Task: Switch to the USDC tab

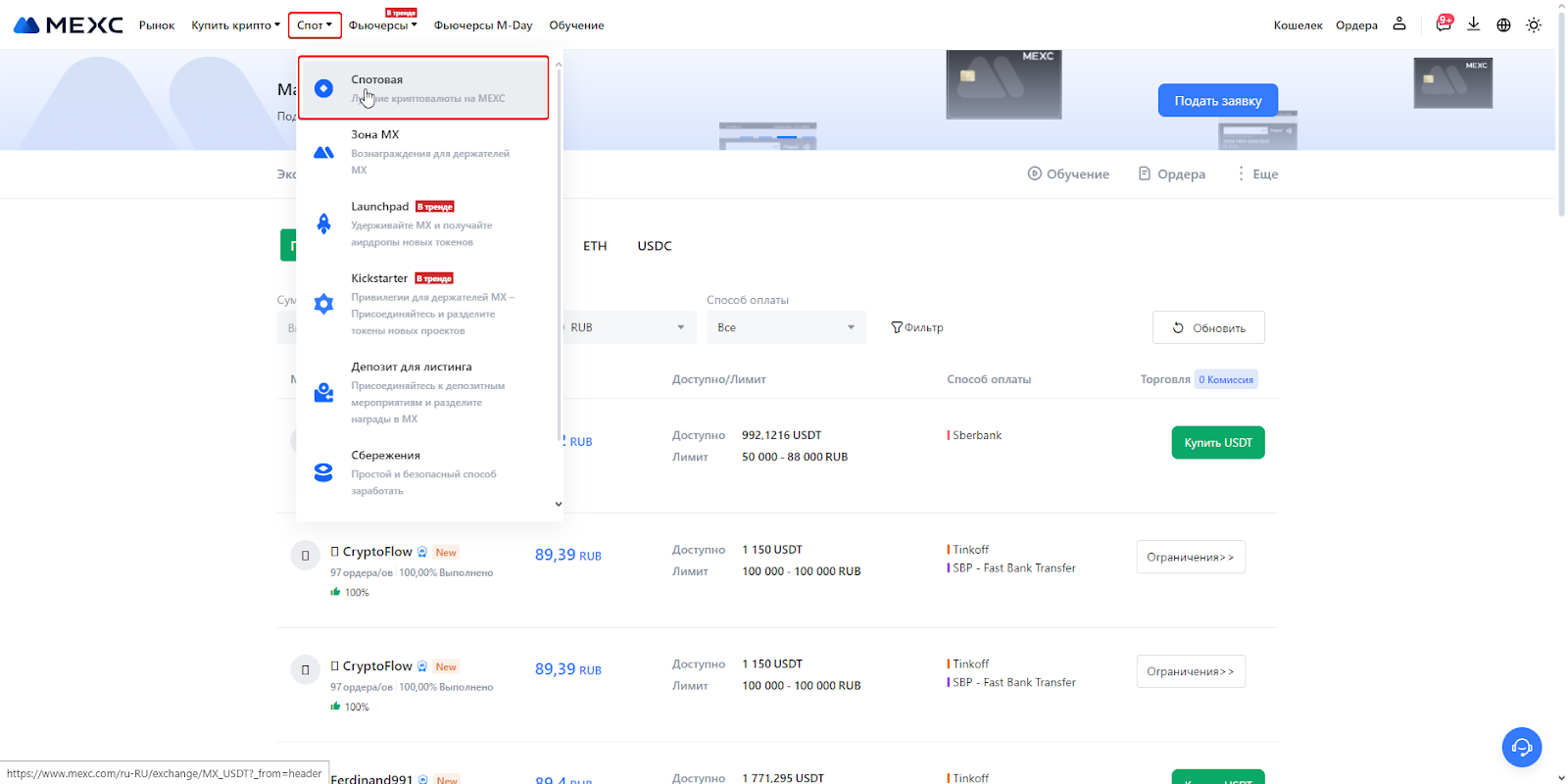Action: [x=655, y=246]
